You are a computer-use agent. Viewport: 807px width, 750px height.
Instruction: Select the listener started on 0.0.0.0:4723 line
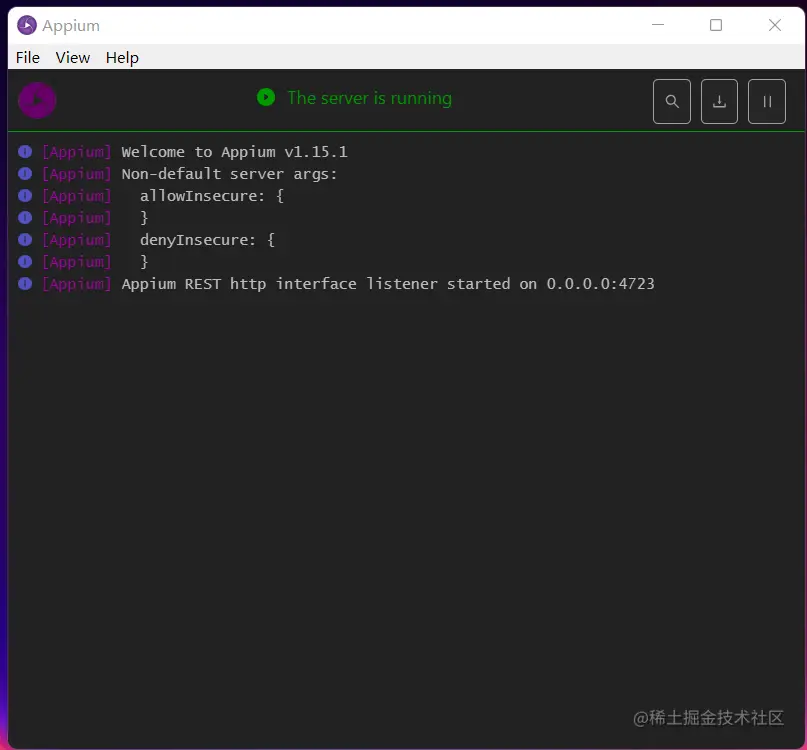point(388,284)
